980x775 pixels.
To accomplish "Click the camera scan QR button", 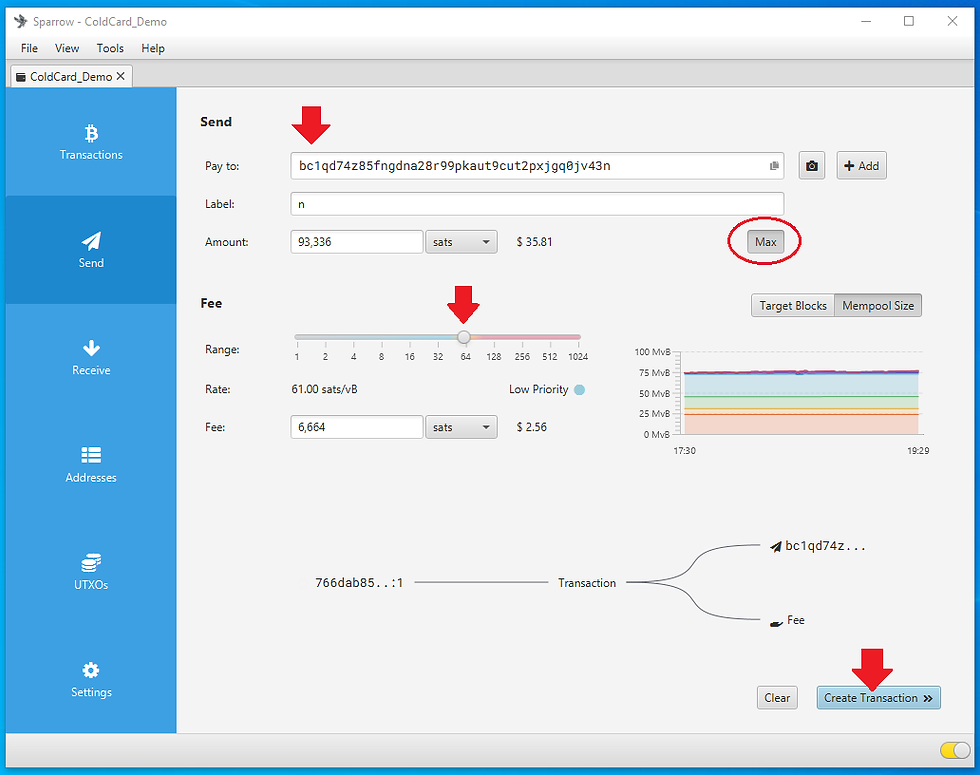I will tap(811, 166).
